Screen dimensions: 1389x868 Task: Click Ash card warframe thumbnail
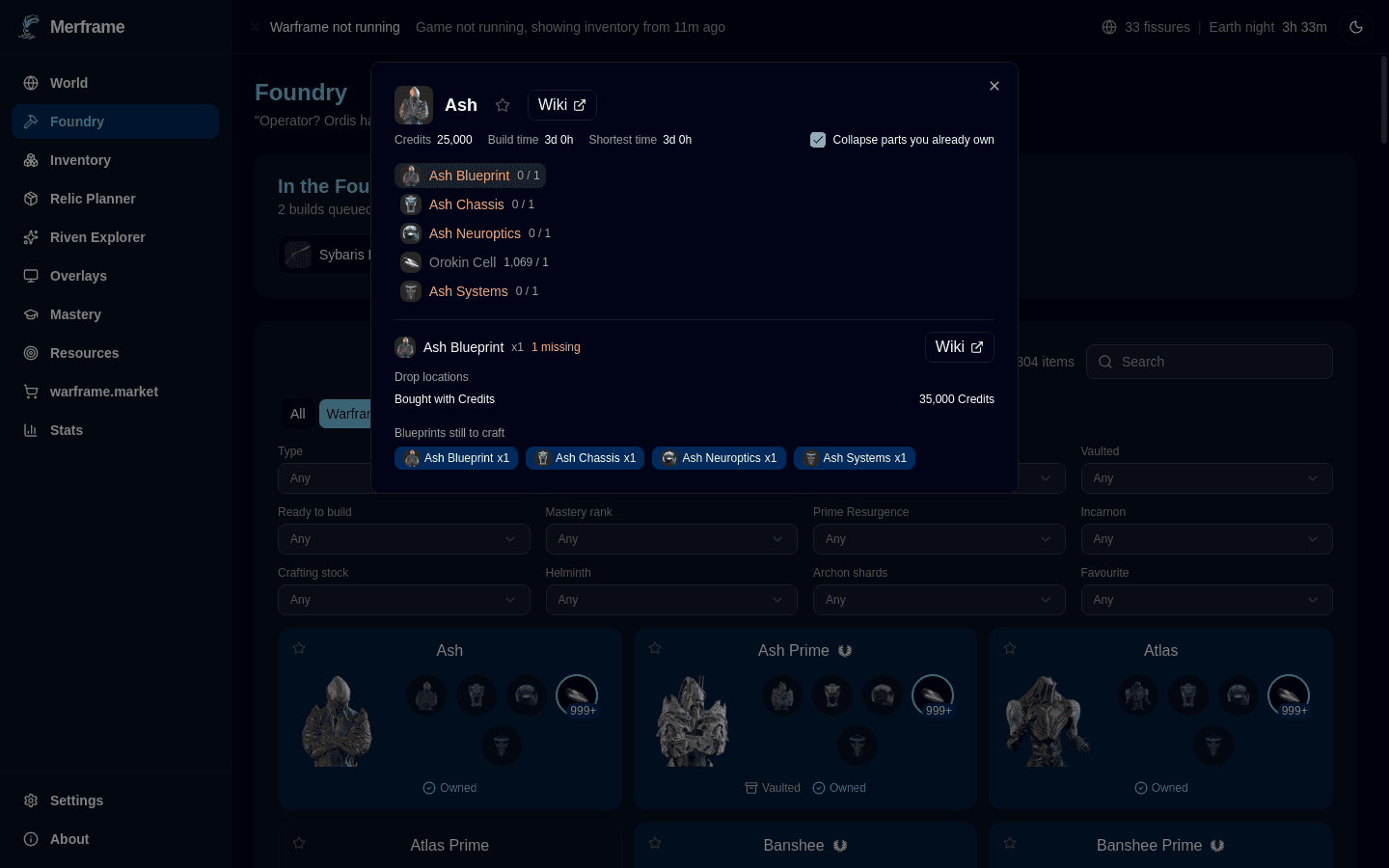tap(337, 720)
